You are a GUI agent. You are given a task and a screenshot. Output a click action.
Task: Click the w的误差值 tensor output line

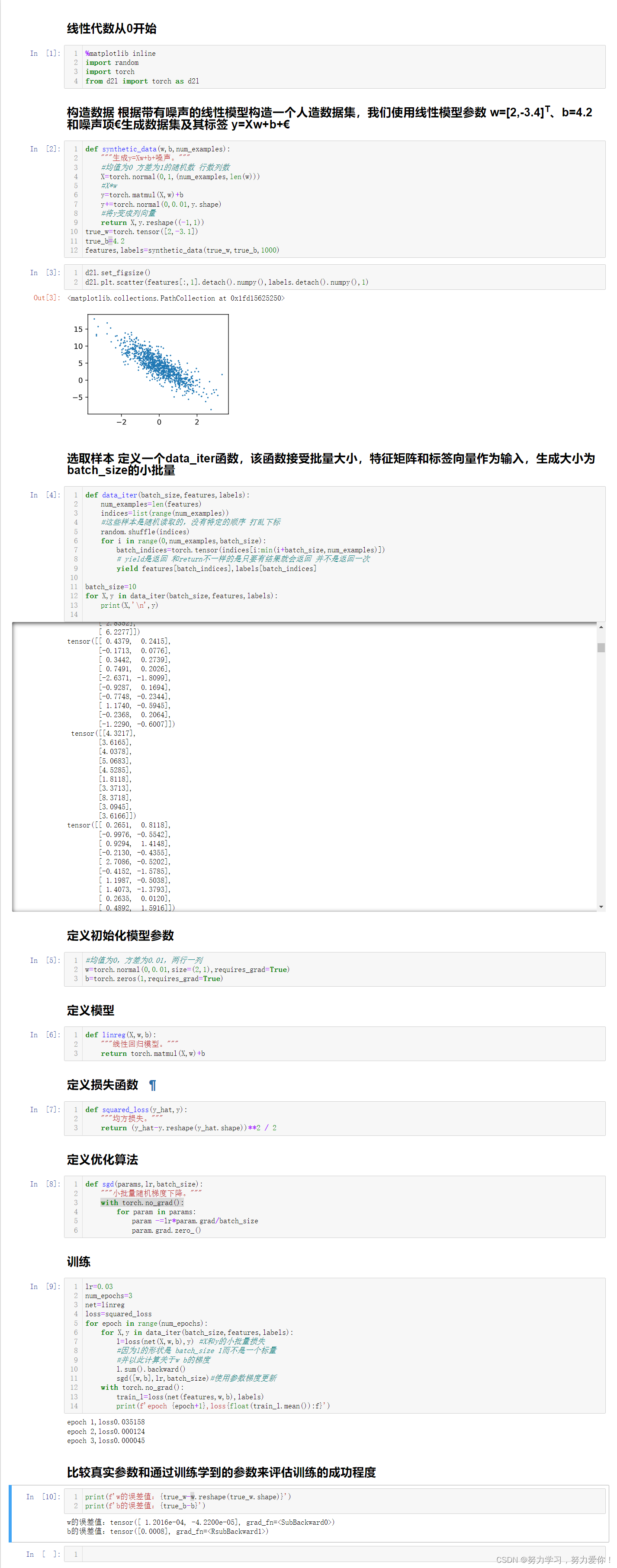click(x=200, y=1522)
